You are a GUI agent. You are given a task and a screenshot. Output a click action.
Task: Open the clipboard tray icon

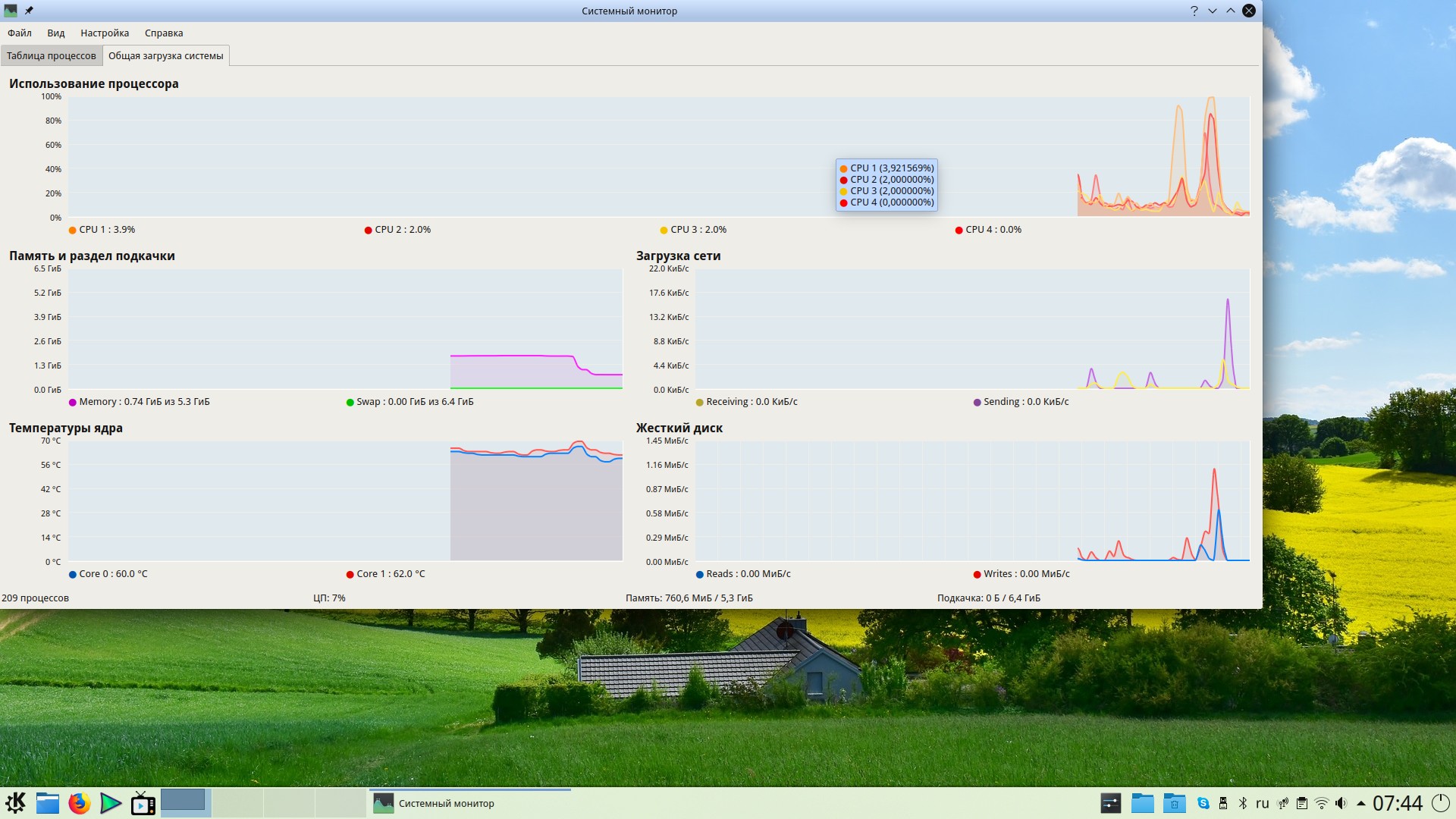1301,803
